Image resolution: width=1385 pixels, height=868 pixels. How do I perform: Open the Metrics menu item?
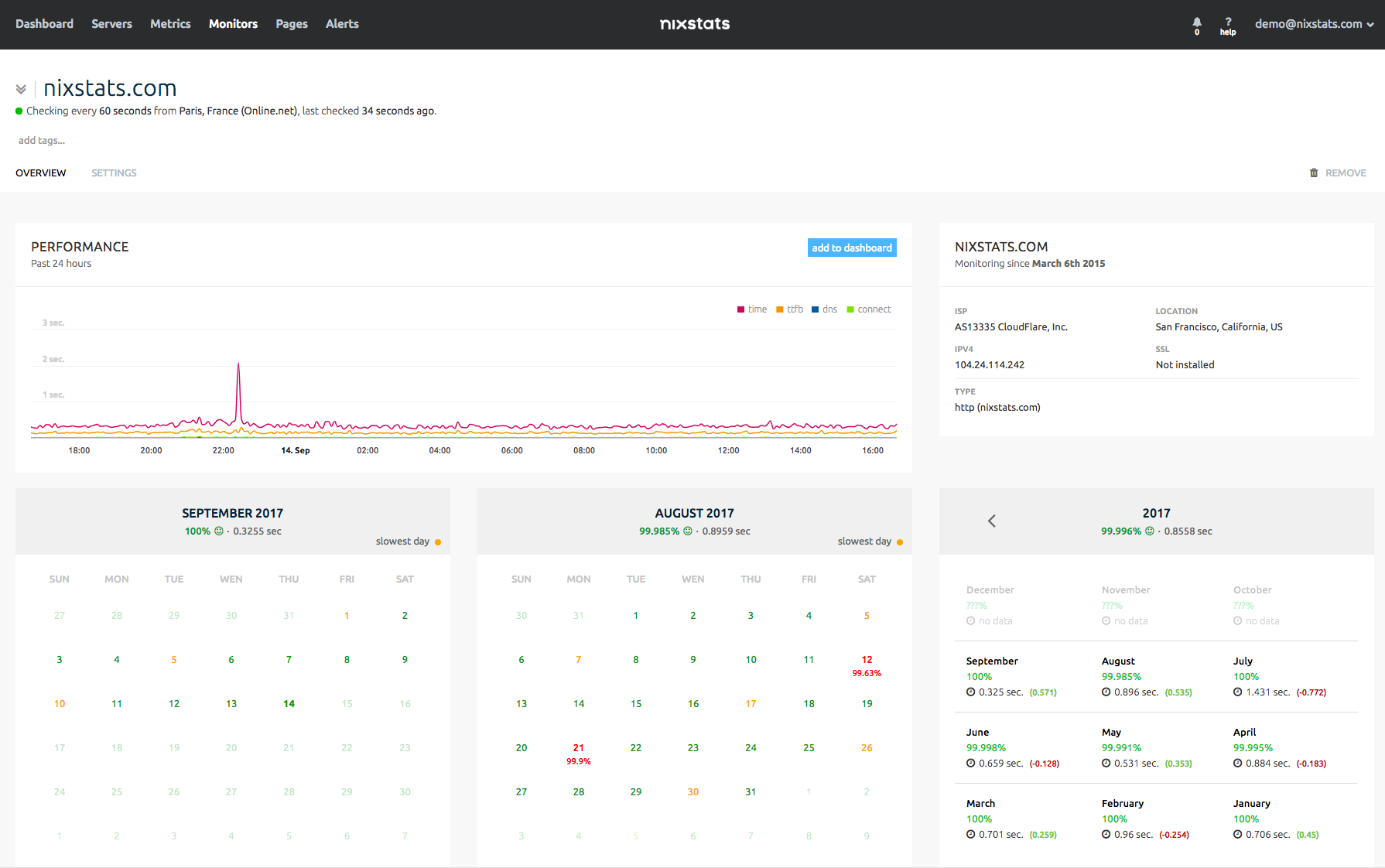pyautogui.click(x=170, y=24)
